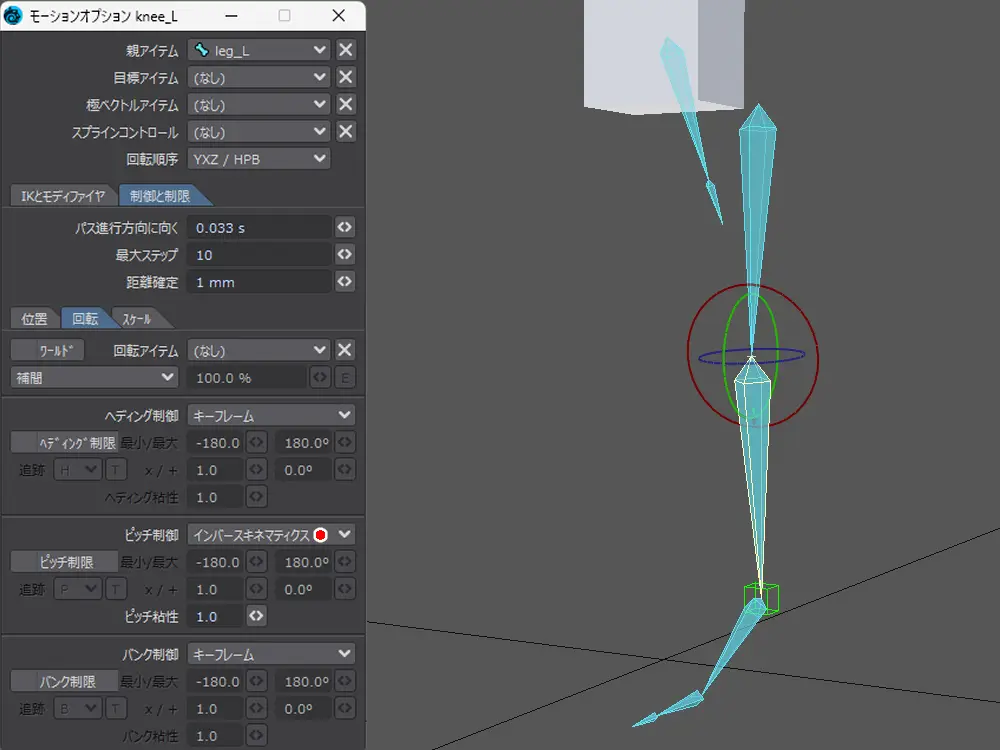Viewport: 1000px width, 750px height.
Task: Expand the 親アイテム leg_L dropdown
Action: pyautogui.click(x=259, y=50)
